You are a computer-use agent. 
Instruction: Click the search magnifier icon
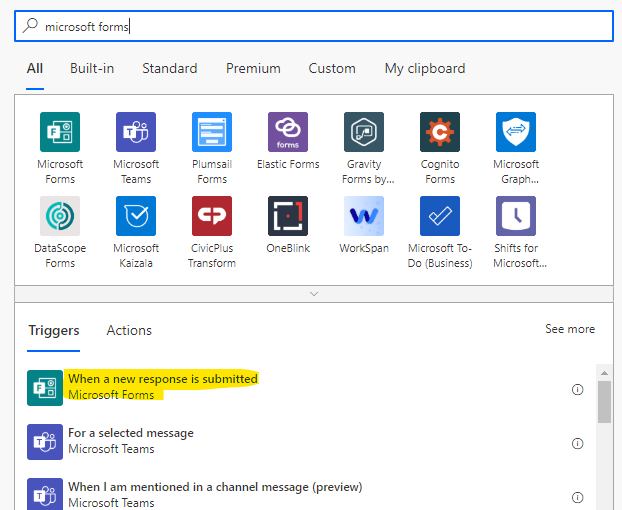30,26
